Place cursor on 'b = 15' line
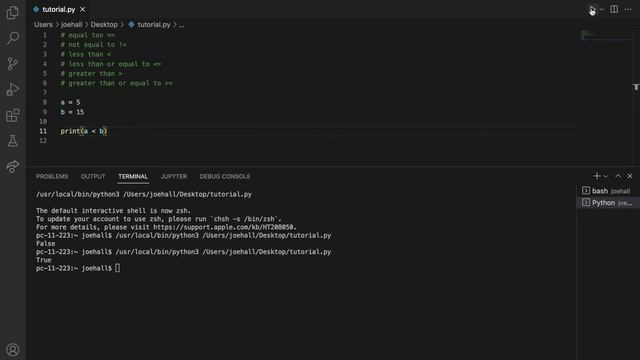The height and width of the screenshot is (360, 640). pyautogui.click(x=72, y=112)
